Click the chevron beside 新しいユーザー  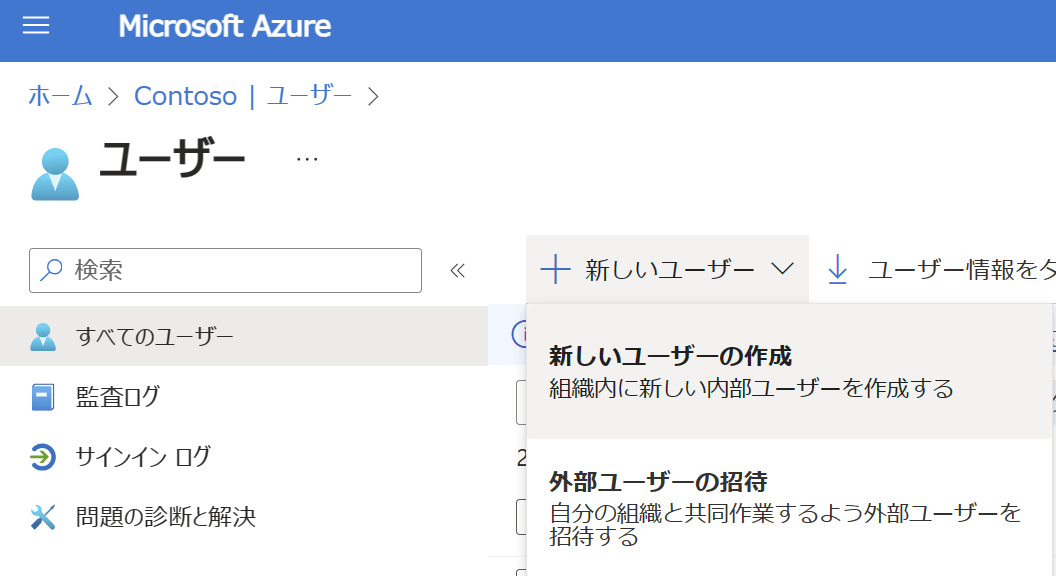[783, 269]
